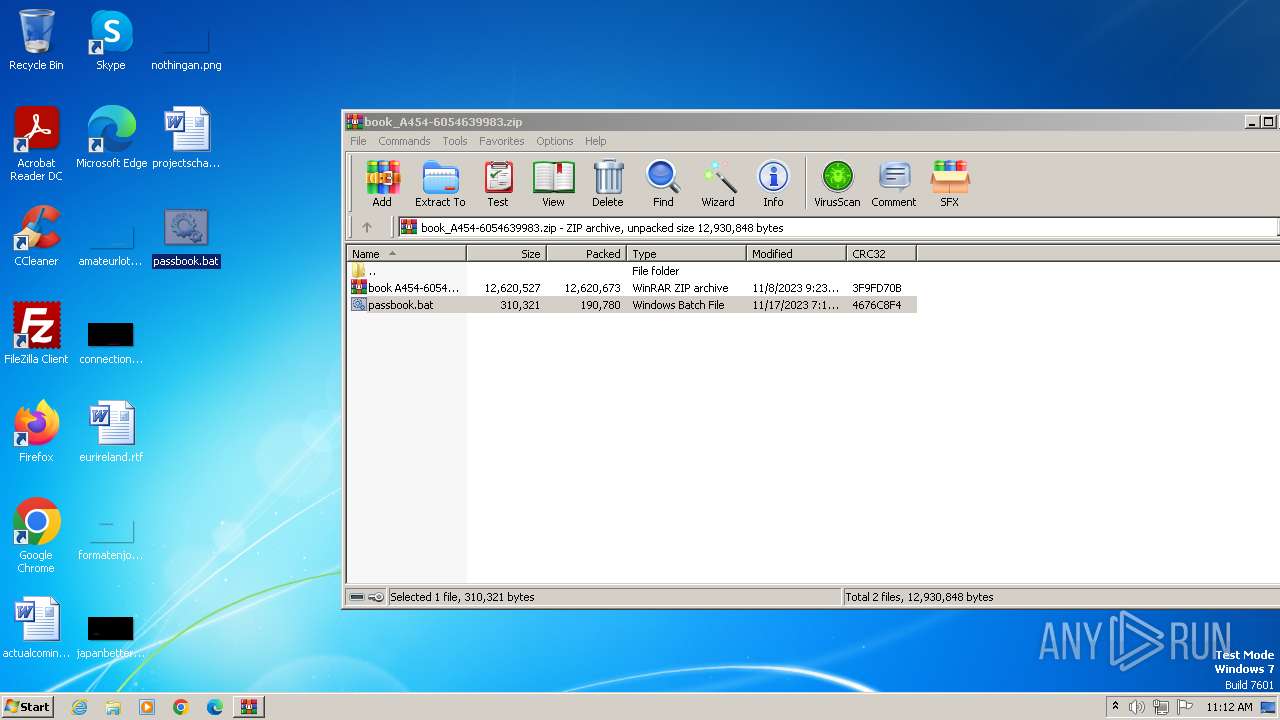Click the Windows Start button
Screen dimensions: 1280x720
coord(28,706)
